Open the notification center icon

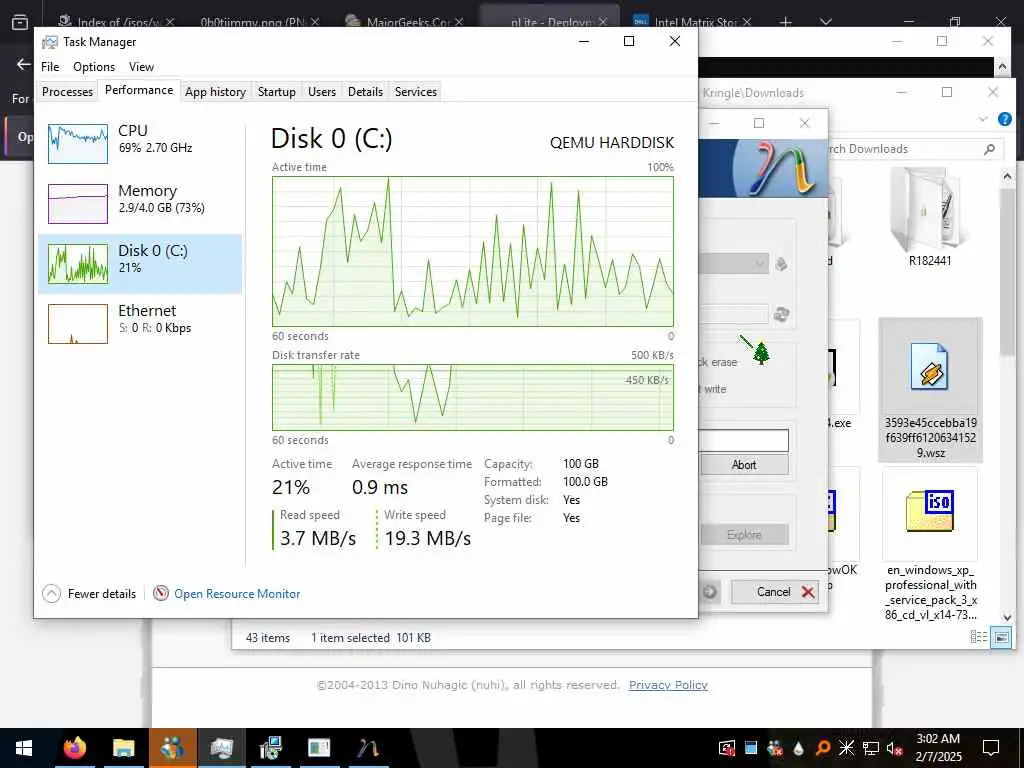pos(991,748)
